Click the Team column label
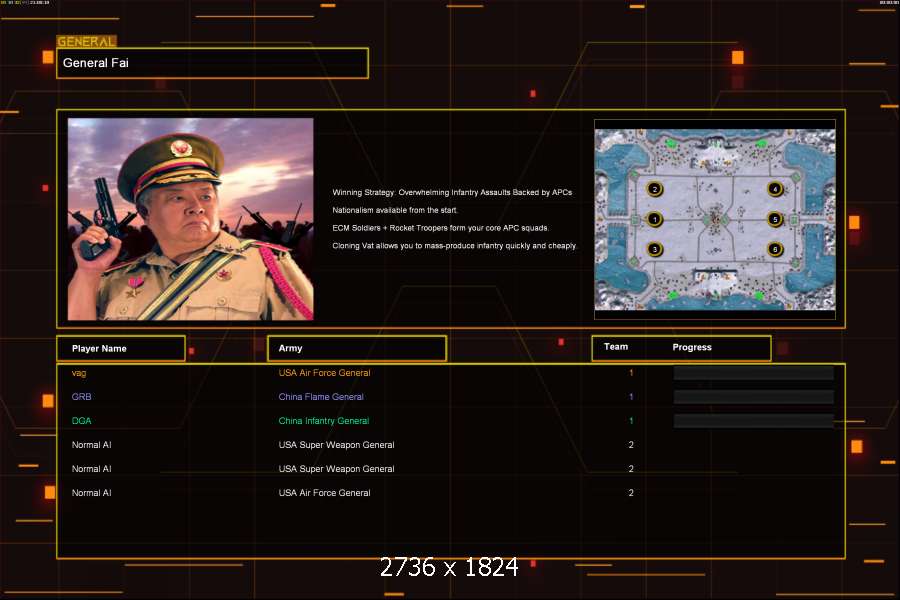The width and height of the screenshot is (900, 600). tap(616, 347)
